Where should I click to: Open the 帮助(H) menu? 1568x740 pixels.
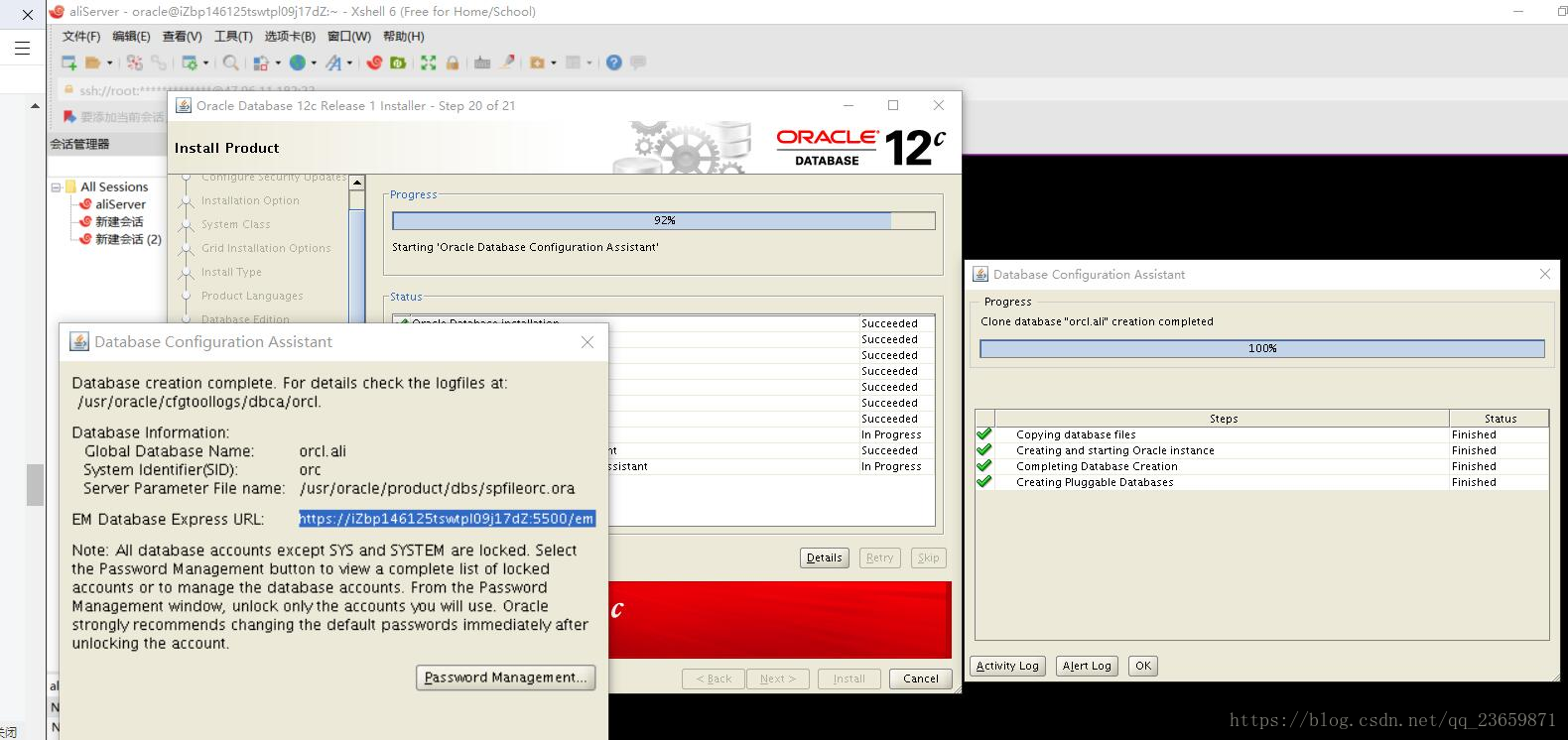[403, 37]
